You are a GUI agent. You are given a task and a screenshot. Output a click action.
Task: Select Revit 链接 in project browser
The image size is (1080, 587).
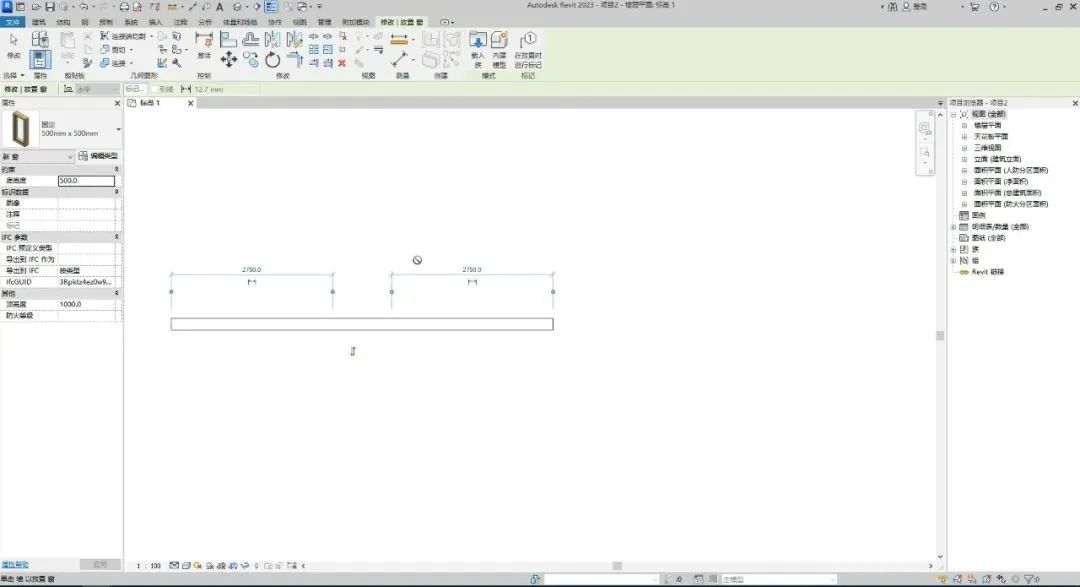[x=988, y=272]
